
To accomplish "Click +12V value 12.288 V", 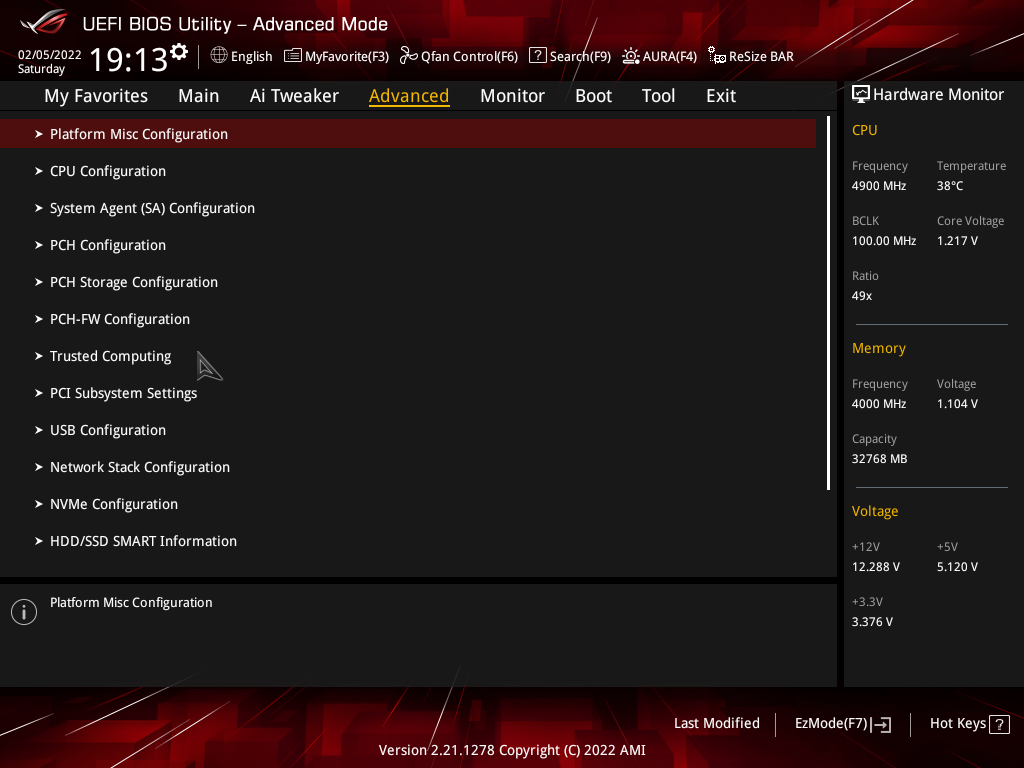I will pyautogui.click(x=876, y=567).
